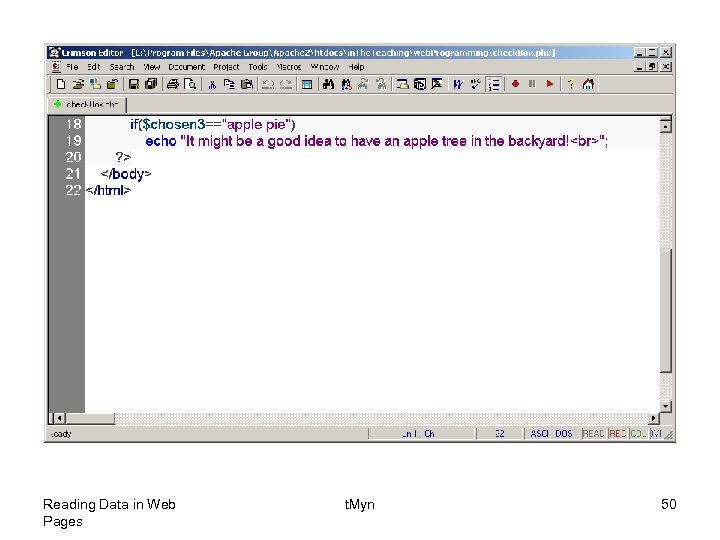
Task: Click the vertical scrollbar thumb
Action: click(666, 310)
